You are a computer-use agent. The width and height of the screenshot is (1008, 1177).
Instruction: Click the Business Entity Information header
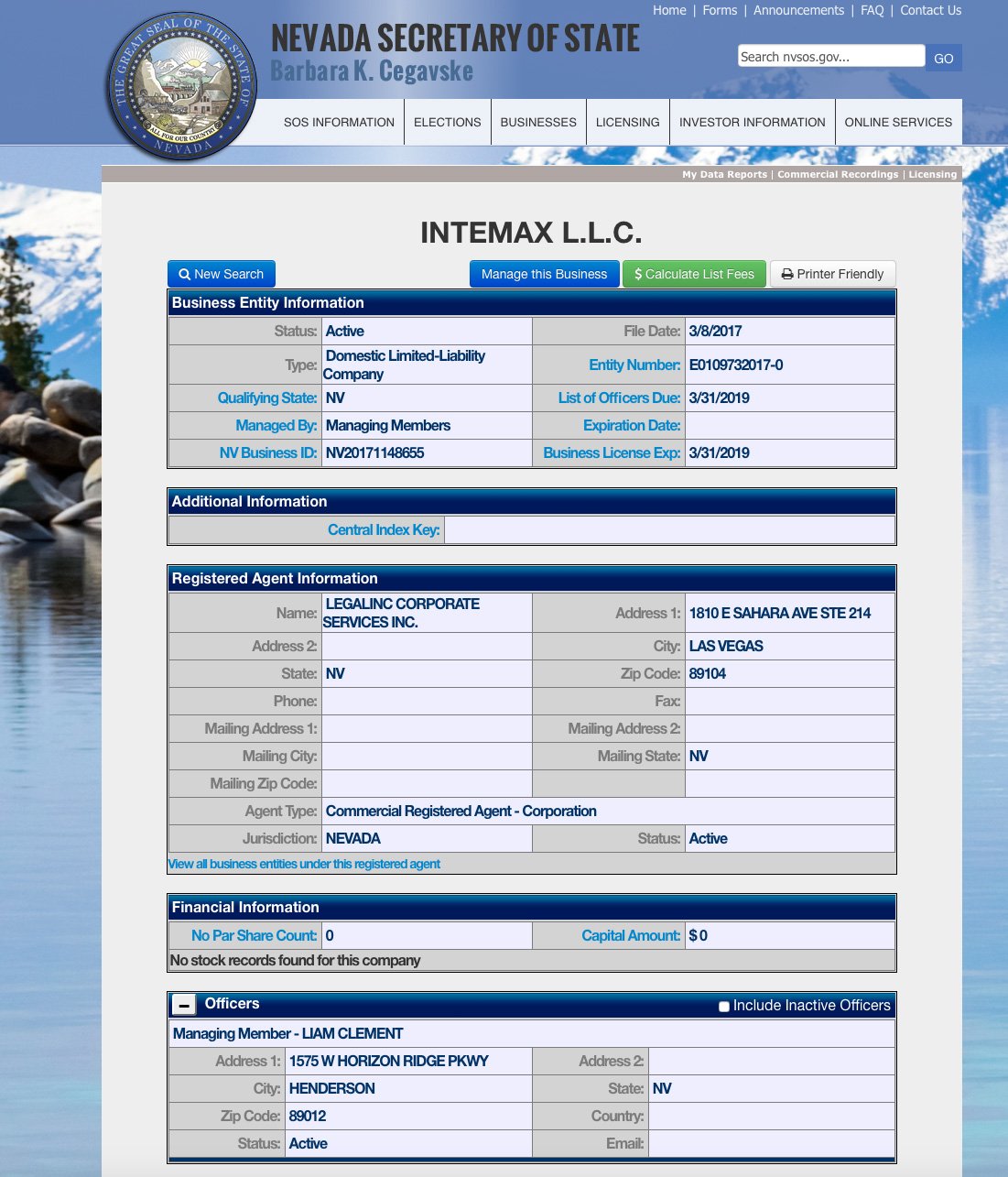coord(532,302)
